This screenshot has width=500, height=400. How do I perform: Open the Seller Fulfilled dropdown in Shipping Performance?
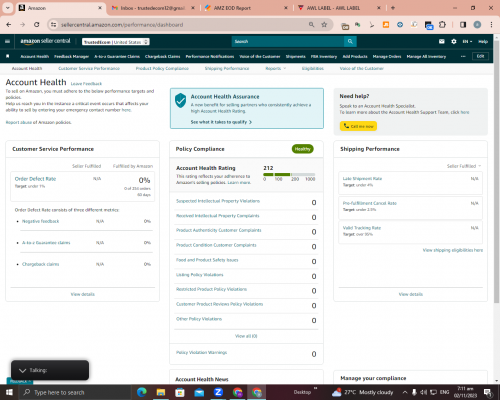point(464,166)
